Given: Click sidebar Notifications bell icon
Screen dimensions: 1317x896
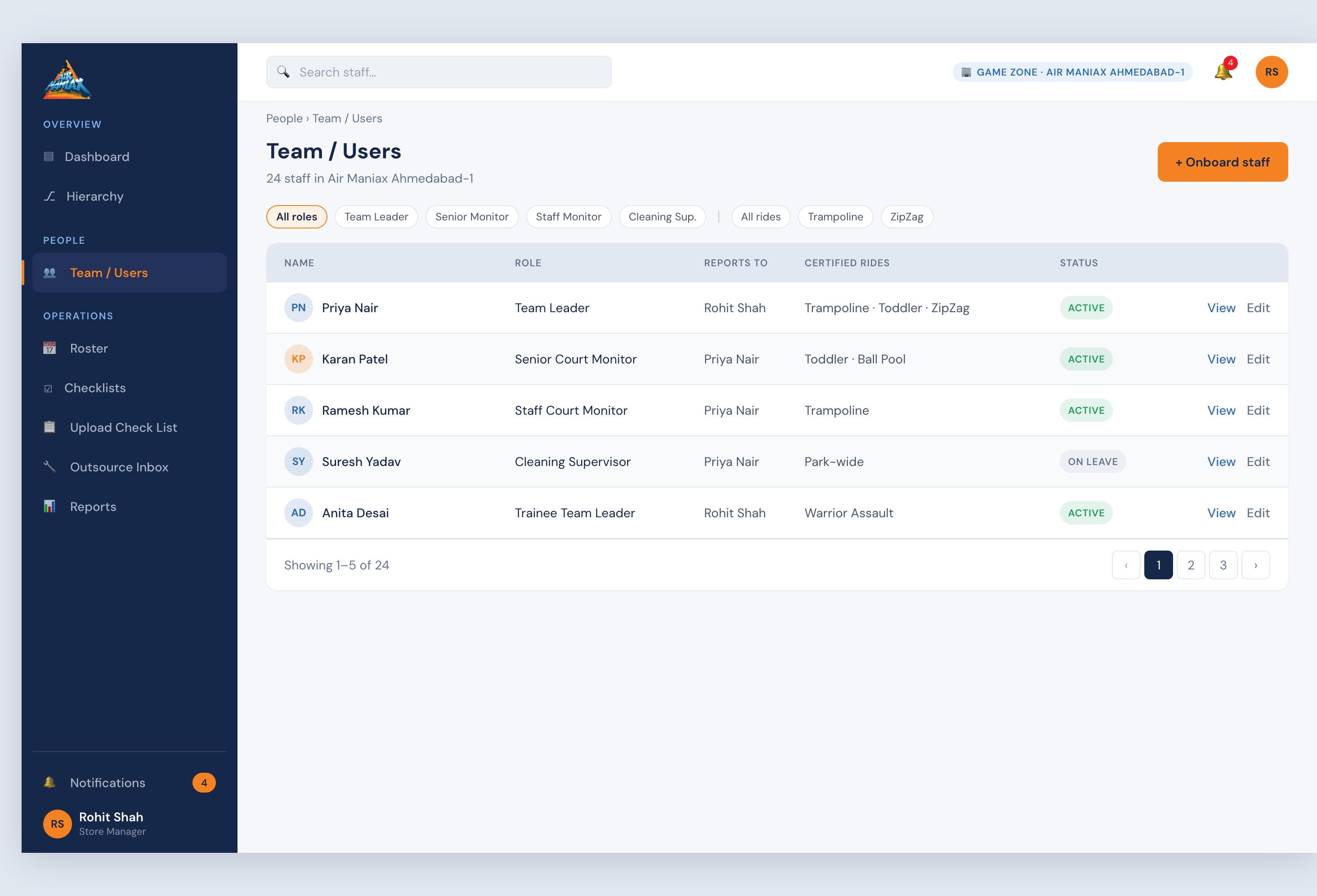Looking at the screenshot, I should click(50, 783).
